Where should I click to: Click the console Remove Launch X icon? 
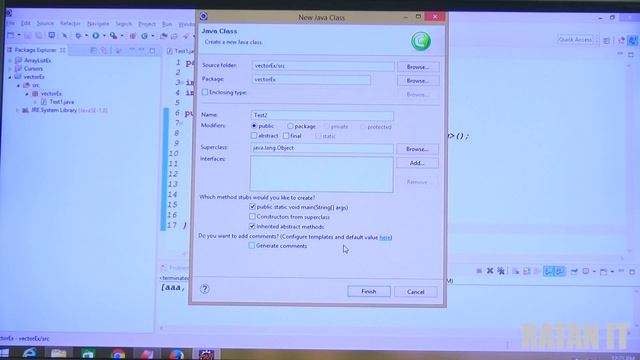[490, 271]
